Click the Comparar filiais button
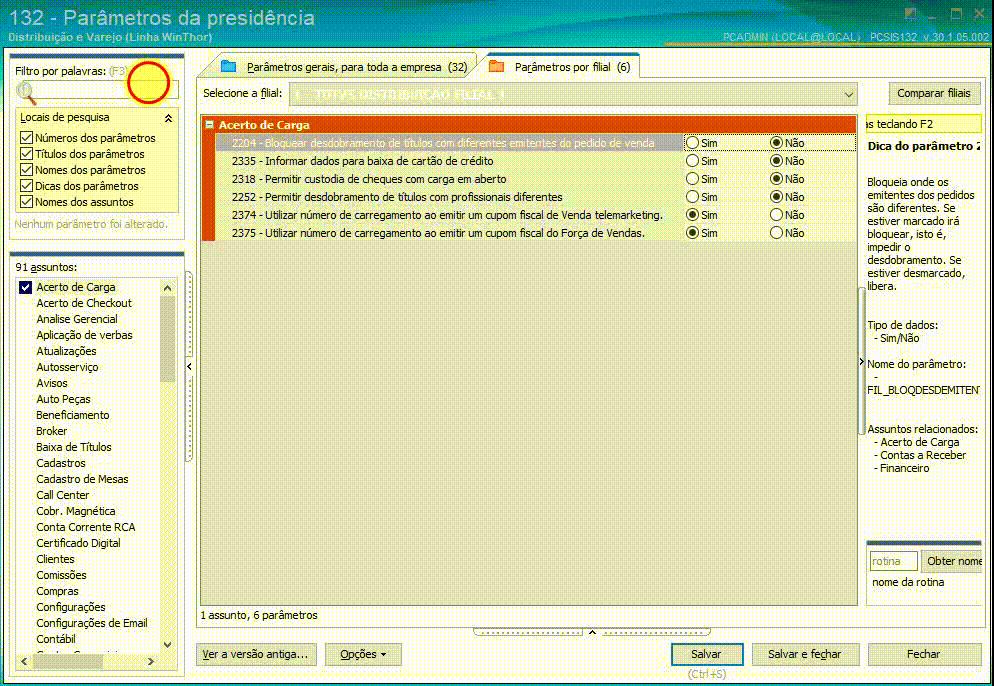 click(x=934, y=93)
